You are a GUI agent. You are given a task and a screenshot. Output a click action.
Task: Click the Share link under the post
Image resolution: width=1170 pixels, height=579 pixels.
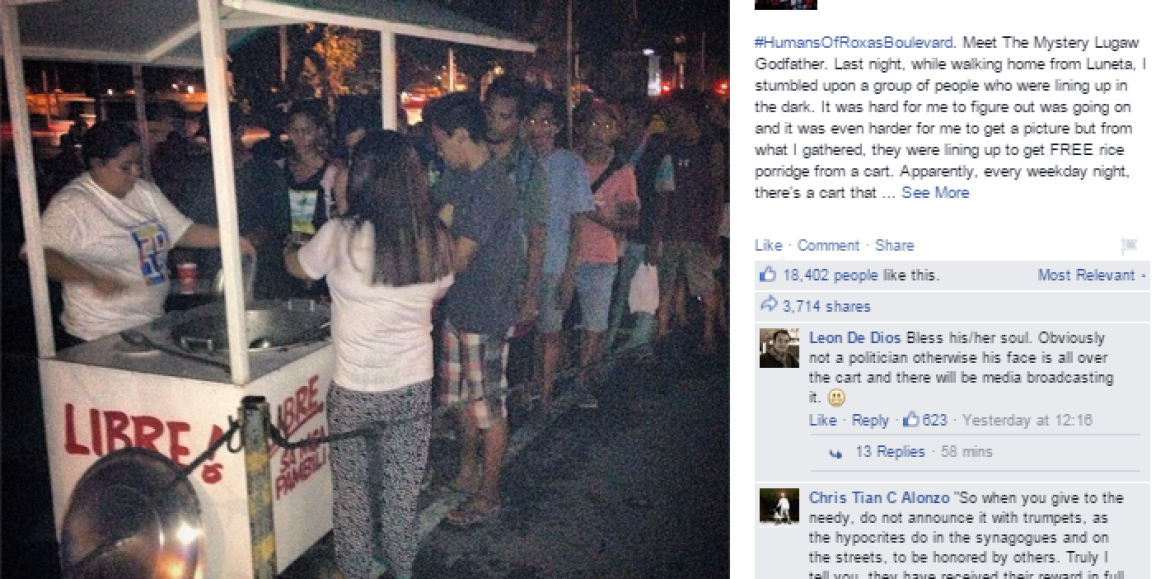click(x=894, y=245)
